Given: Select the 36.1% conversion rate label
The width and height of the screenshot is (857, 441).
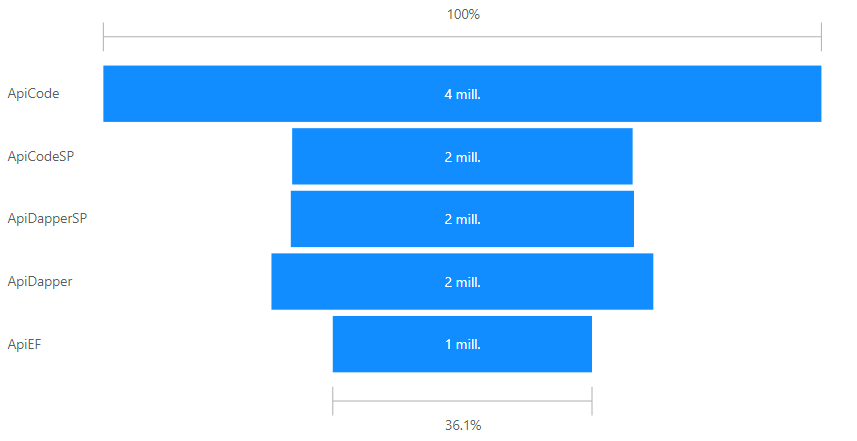Looking at the screenshot, I should point(462,425).
